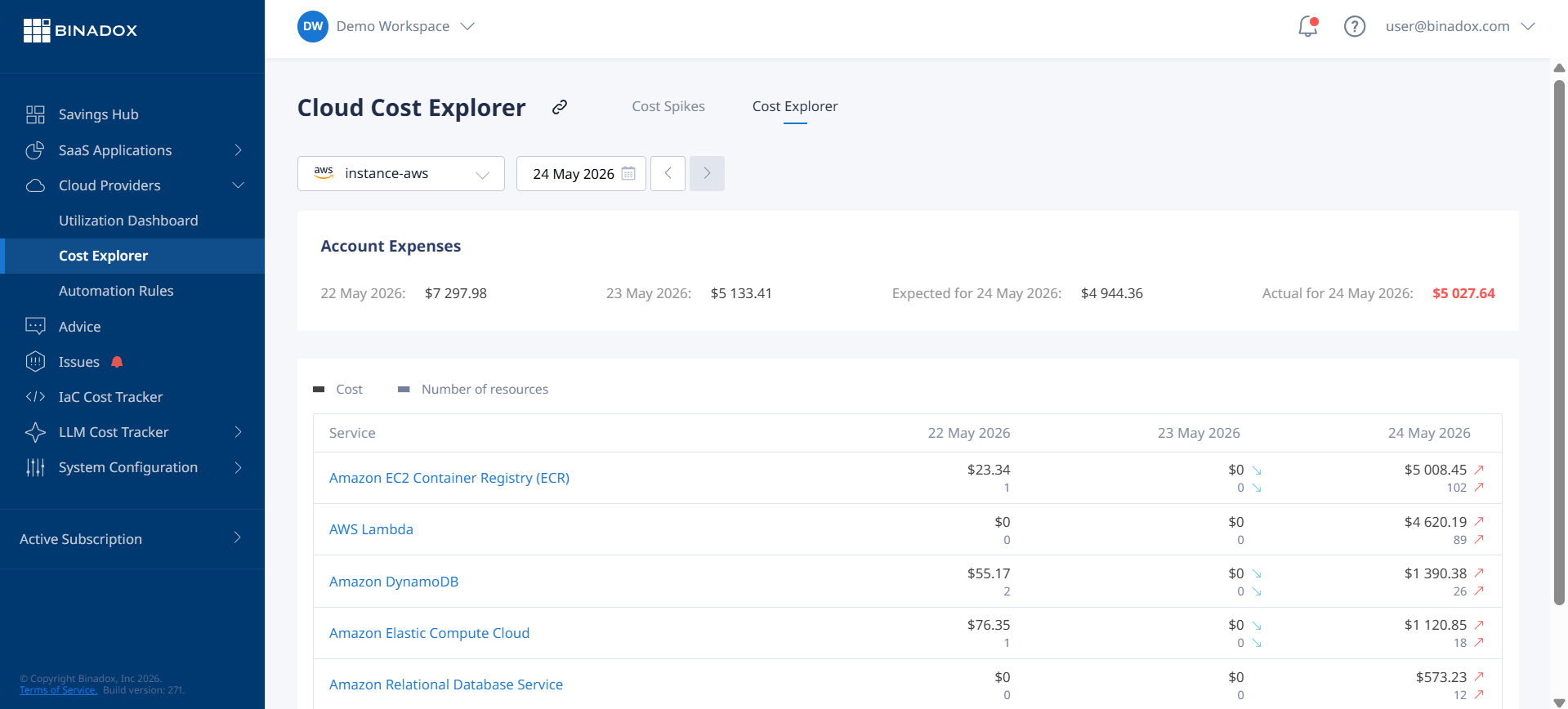Click scrollbar down arrow
This screenshot has width=1568, height=709.
(1559, 702)
